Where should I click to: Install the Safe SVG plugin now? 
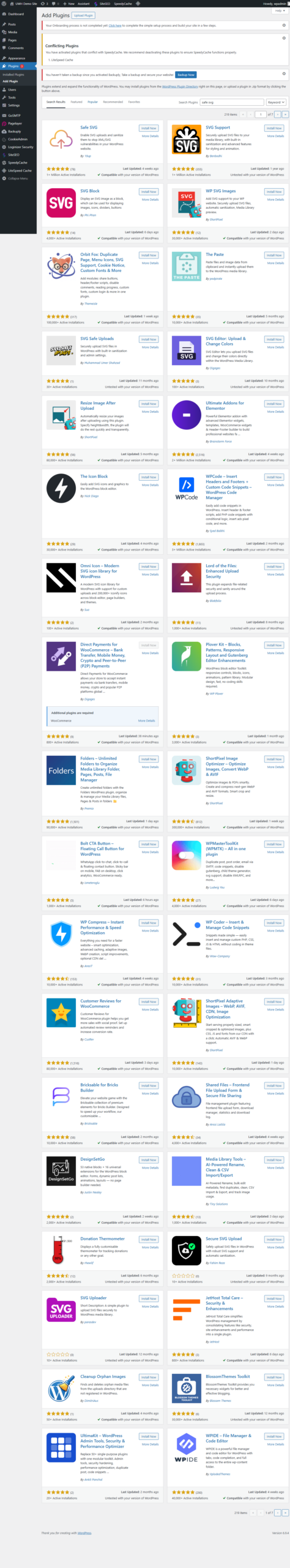tap(149, 129)
